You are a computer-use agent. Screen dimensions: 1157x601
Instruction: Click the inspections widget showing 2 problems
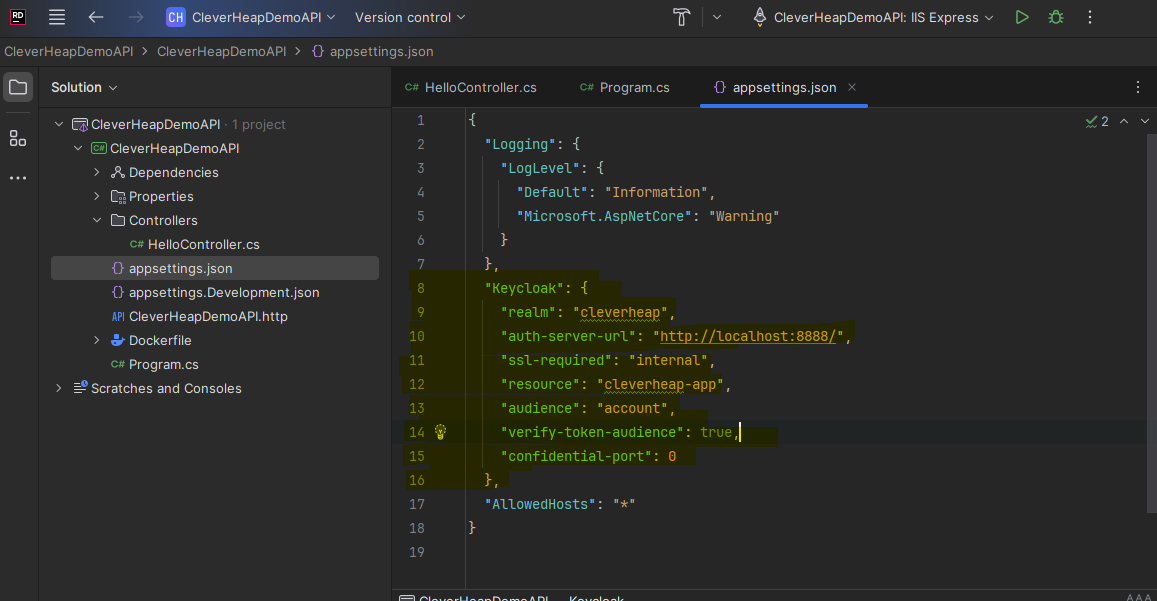(1097, 120)
